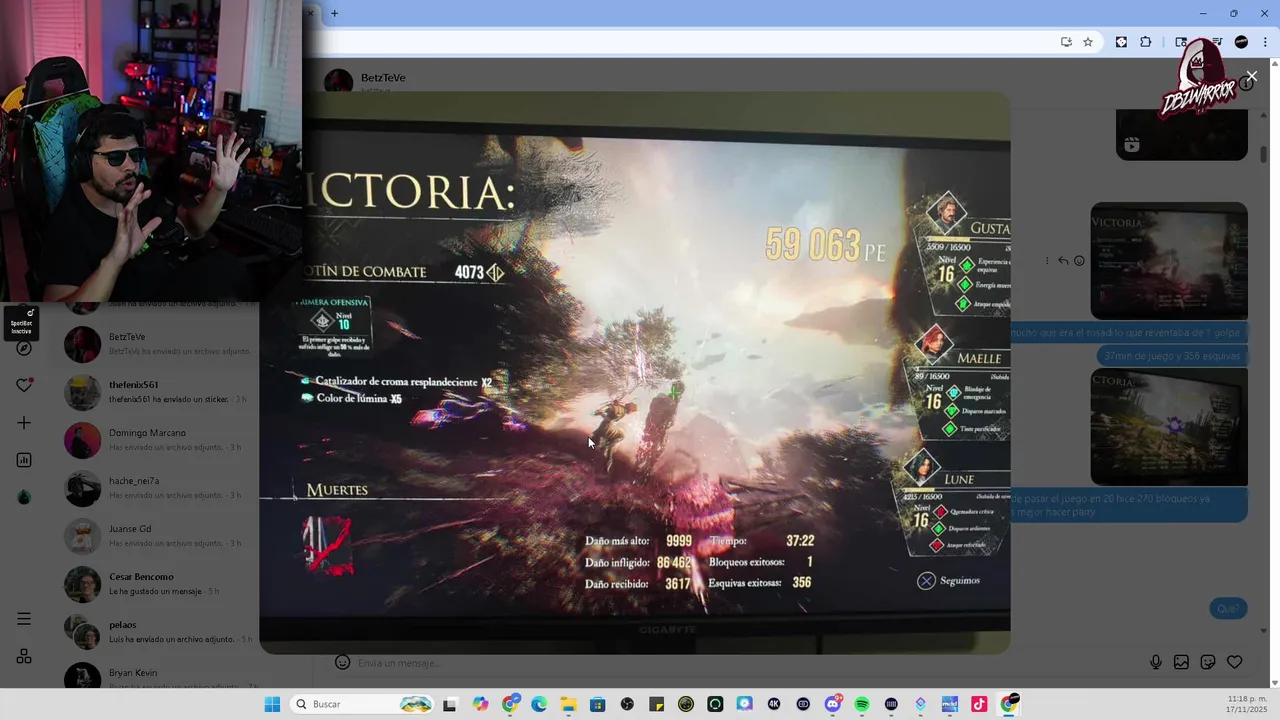Screen dimensions: 1280x720
Task: Open a new browser tab
Action: point(334,13)
